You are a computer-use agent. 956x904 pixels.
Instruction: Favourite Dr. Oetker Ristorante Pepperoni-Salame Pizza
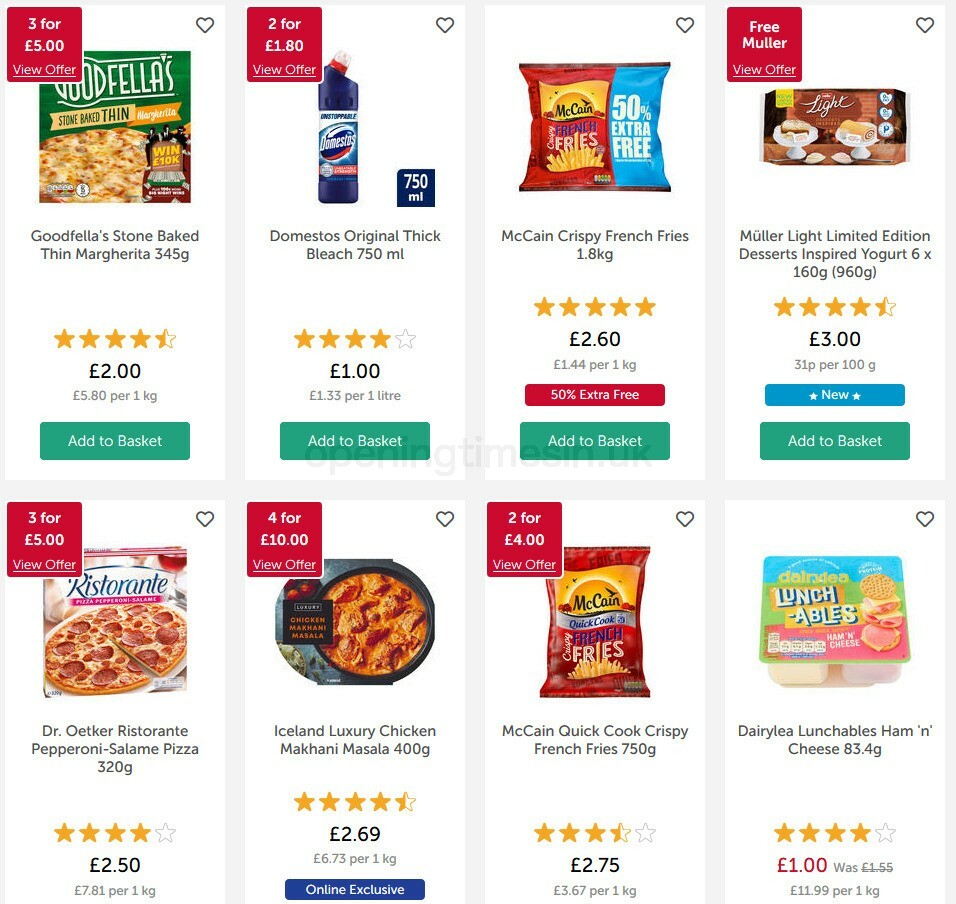point(205,519)
